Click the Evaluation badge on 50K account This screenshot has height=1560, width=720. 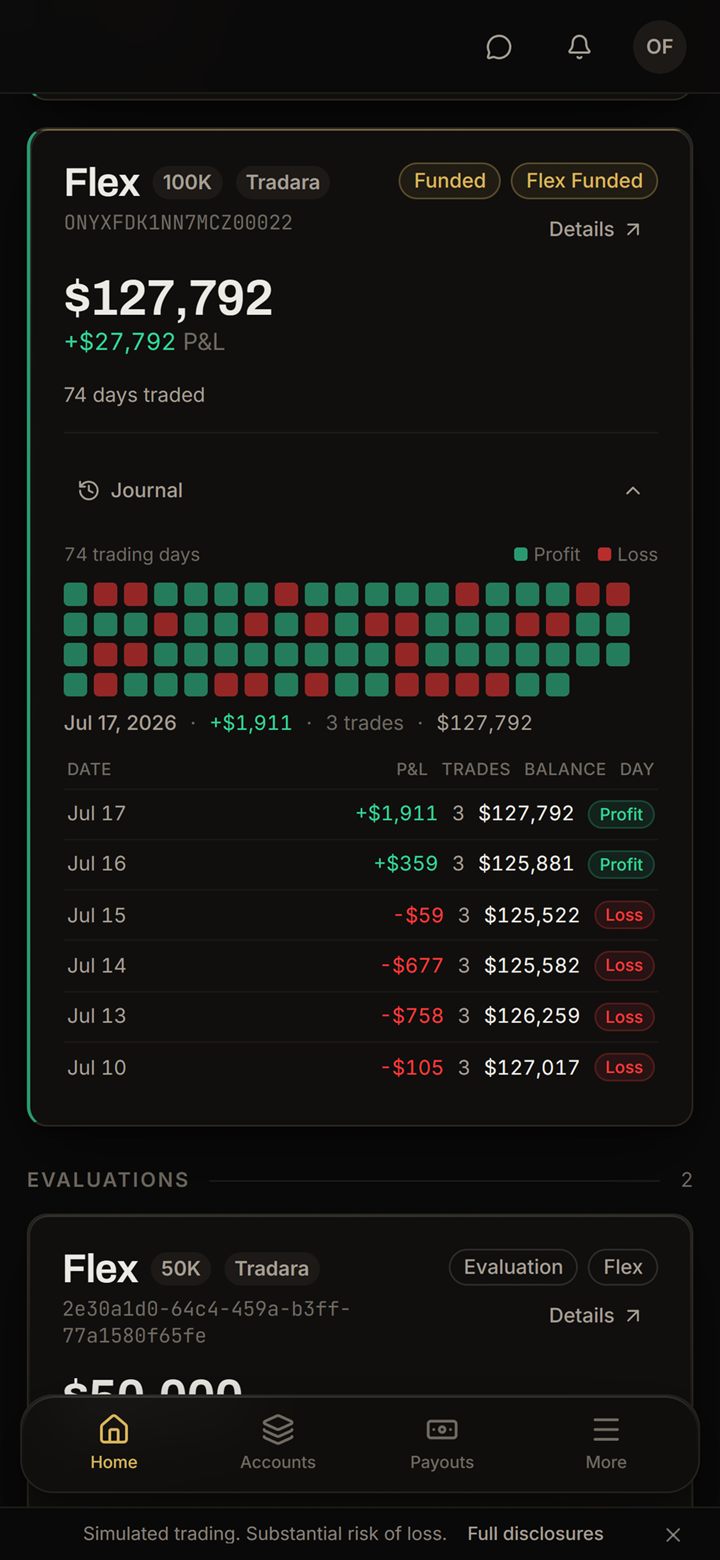pos(513,1267)
